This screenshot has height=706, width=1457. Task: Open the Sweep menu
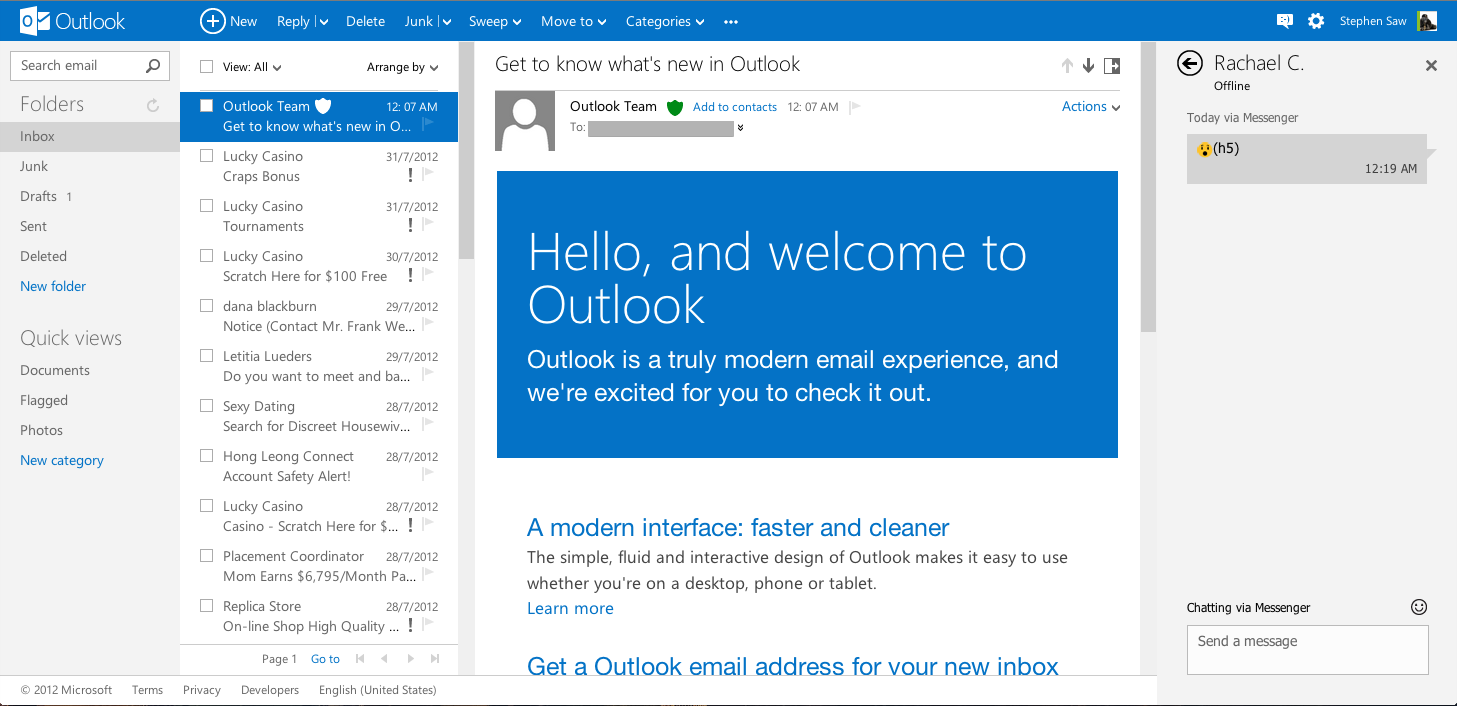[x=495, y=21]
